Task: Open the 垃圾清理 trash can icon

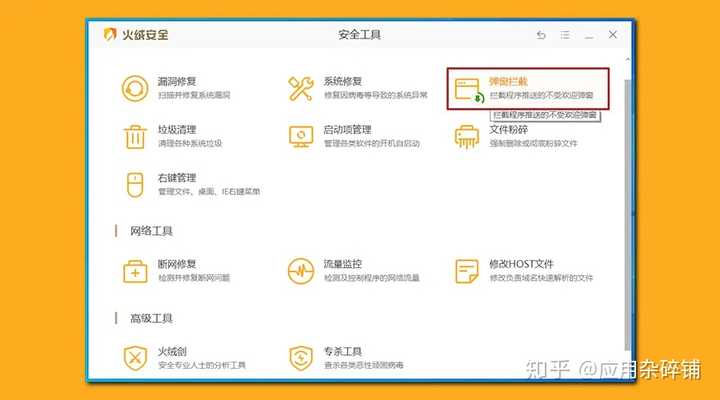Action: (x=135, y=136)
